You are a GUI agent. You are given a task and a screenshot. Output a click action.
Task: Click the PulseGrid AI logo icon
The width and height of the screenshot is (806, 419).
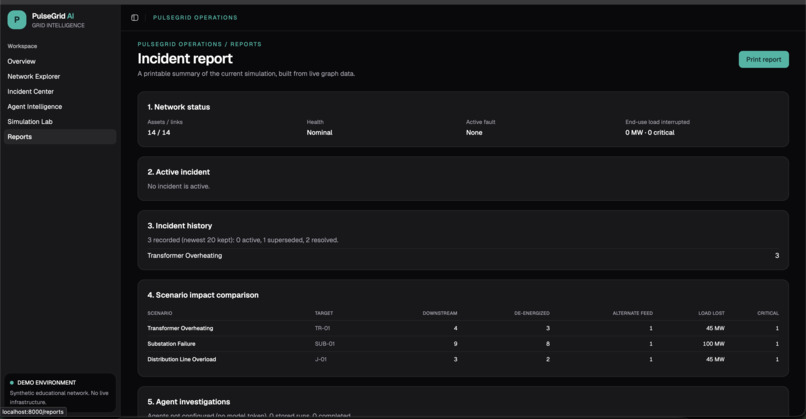tap(17, 20)
